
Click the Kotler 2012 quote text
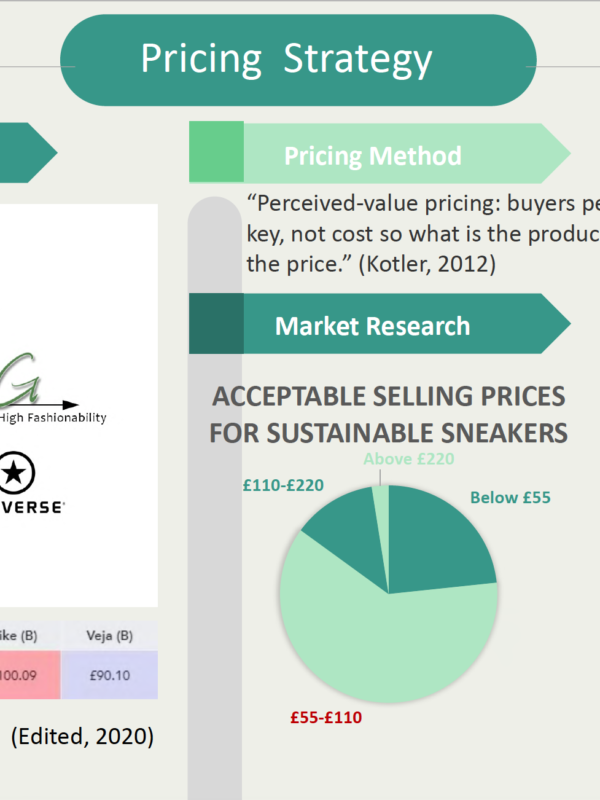[x=423, y=234]
